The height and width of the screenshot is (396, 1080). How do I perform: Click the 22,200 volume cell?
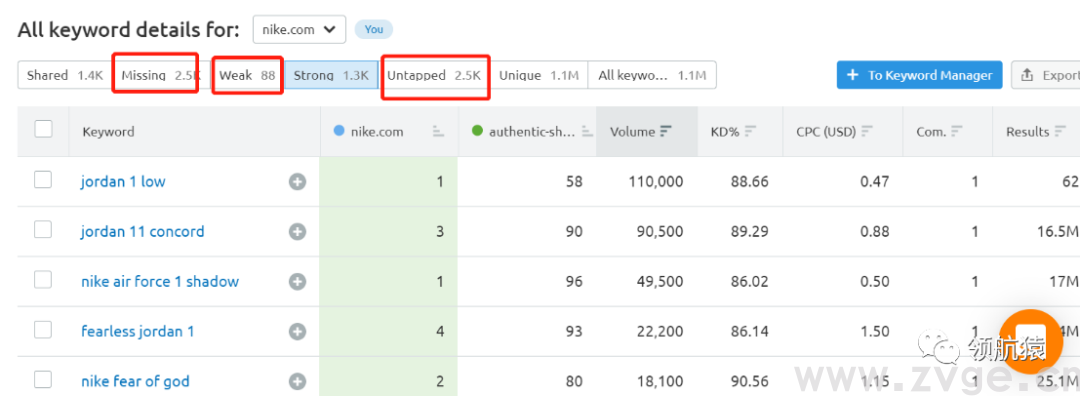click(x=660, y=331)
